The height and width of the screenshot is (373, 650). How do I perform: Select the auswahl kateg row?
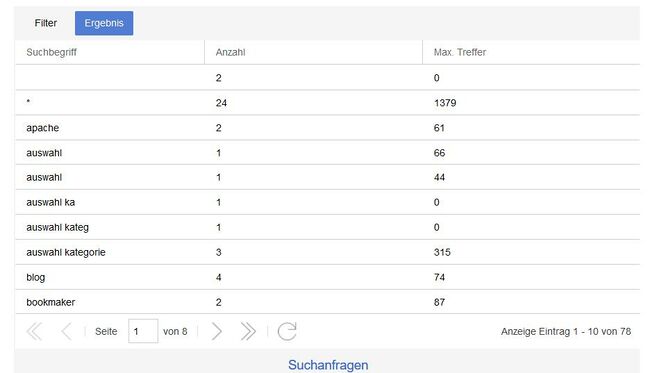pyautogui.click(x=327, y=227)
